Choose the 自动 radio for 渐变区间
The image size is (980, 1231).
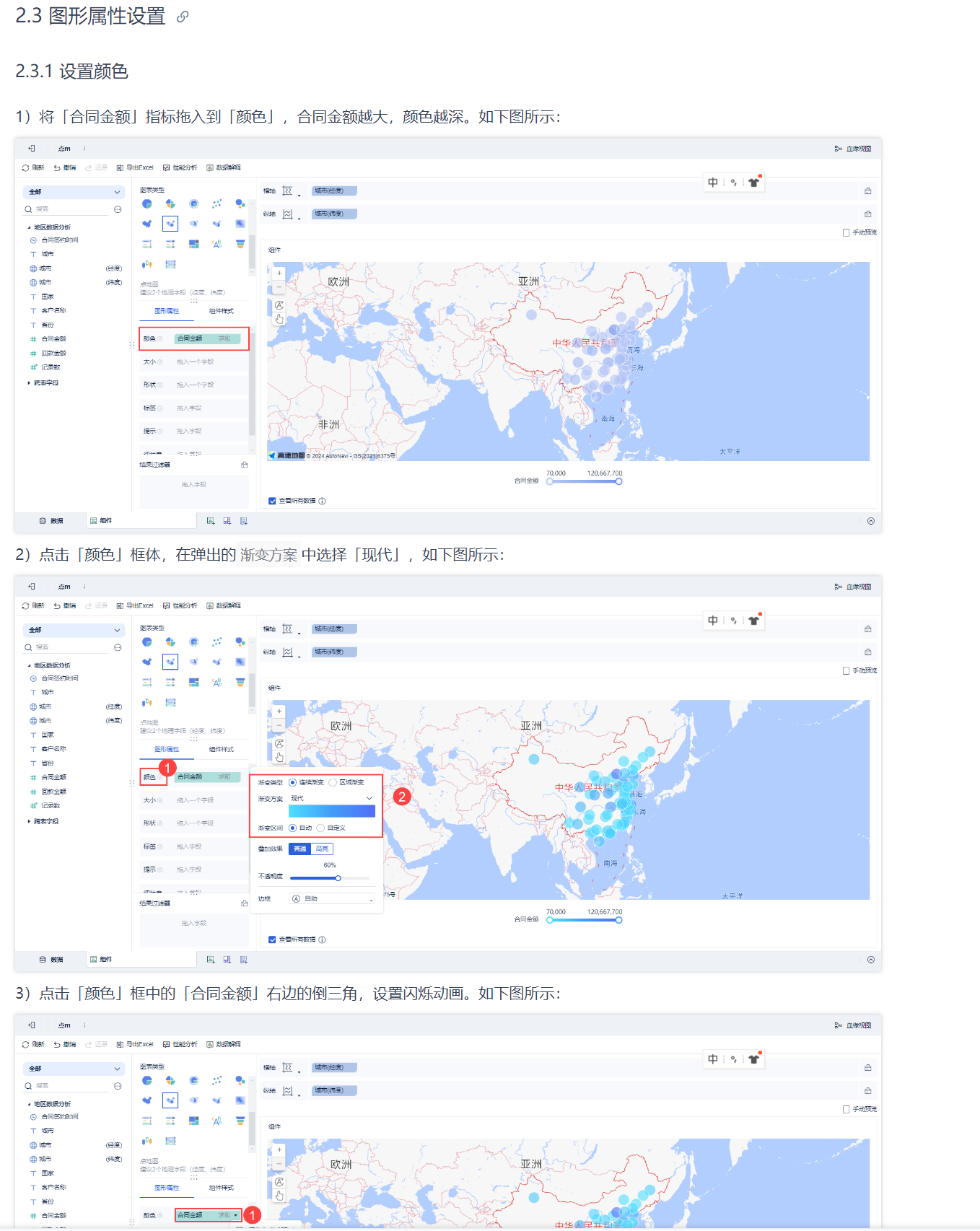(292, 828)
